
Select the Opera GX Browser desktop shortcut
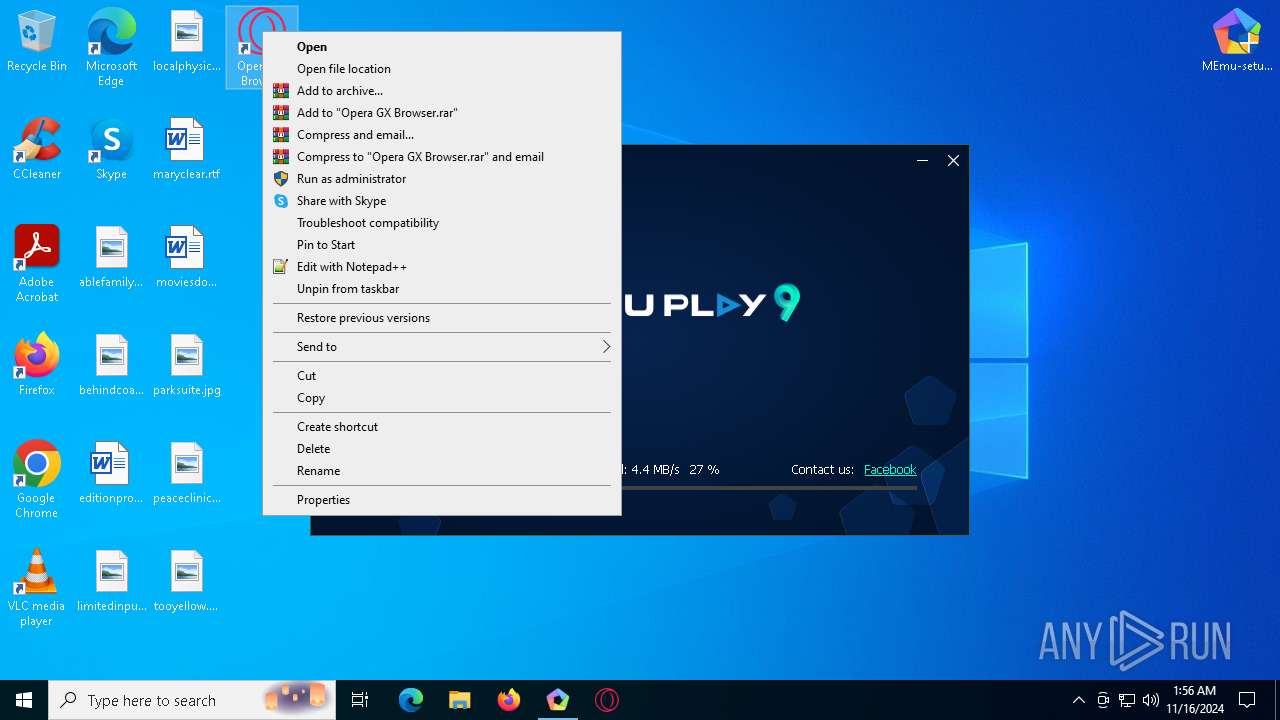click(261, 47)
